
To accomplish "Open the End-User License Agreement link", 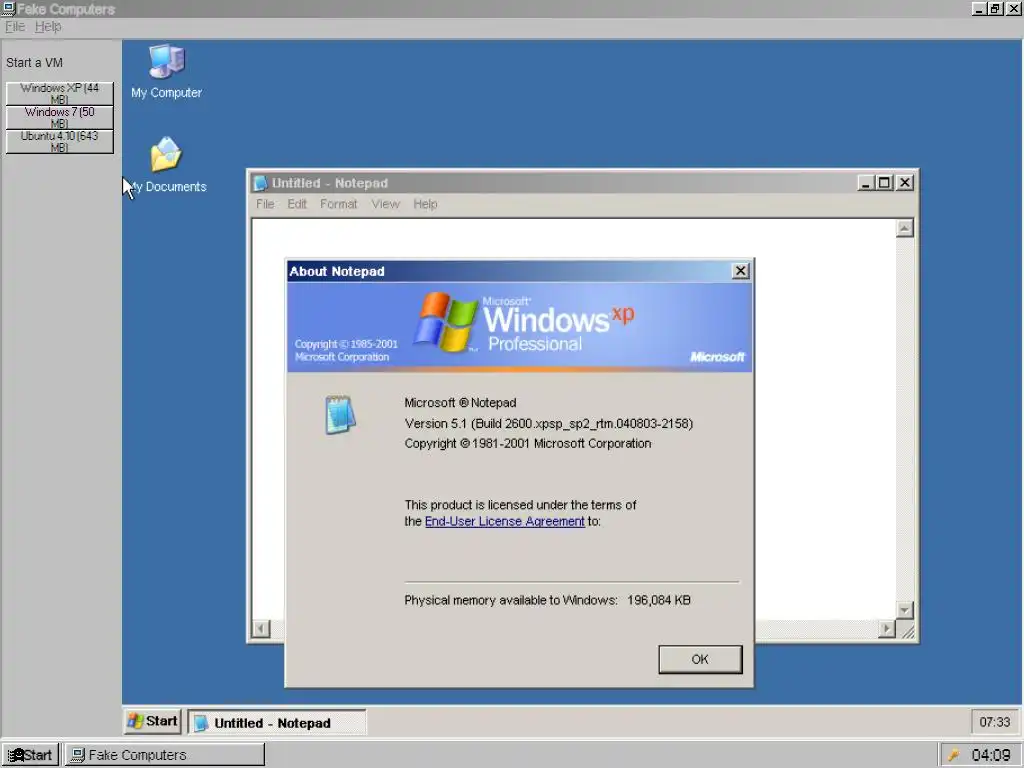I will click(x=505, y=521).
